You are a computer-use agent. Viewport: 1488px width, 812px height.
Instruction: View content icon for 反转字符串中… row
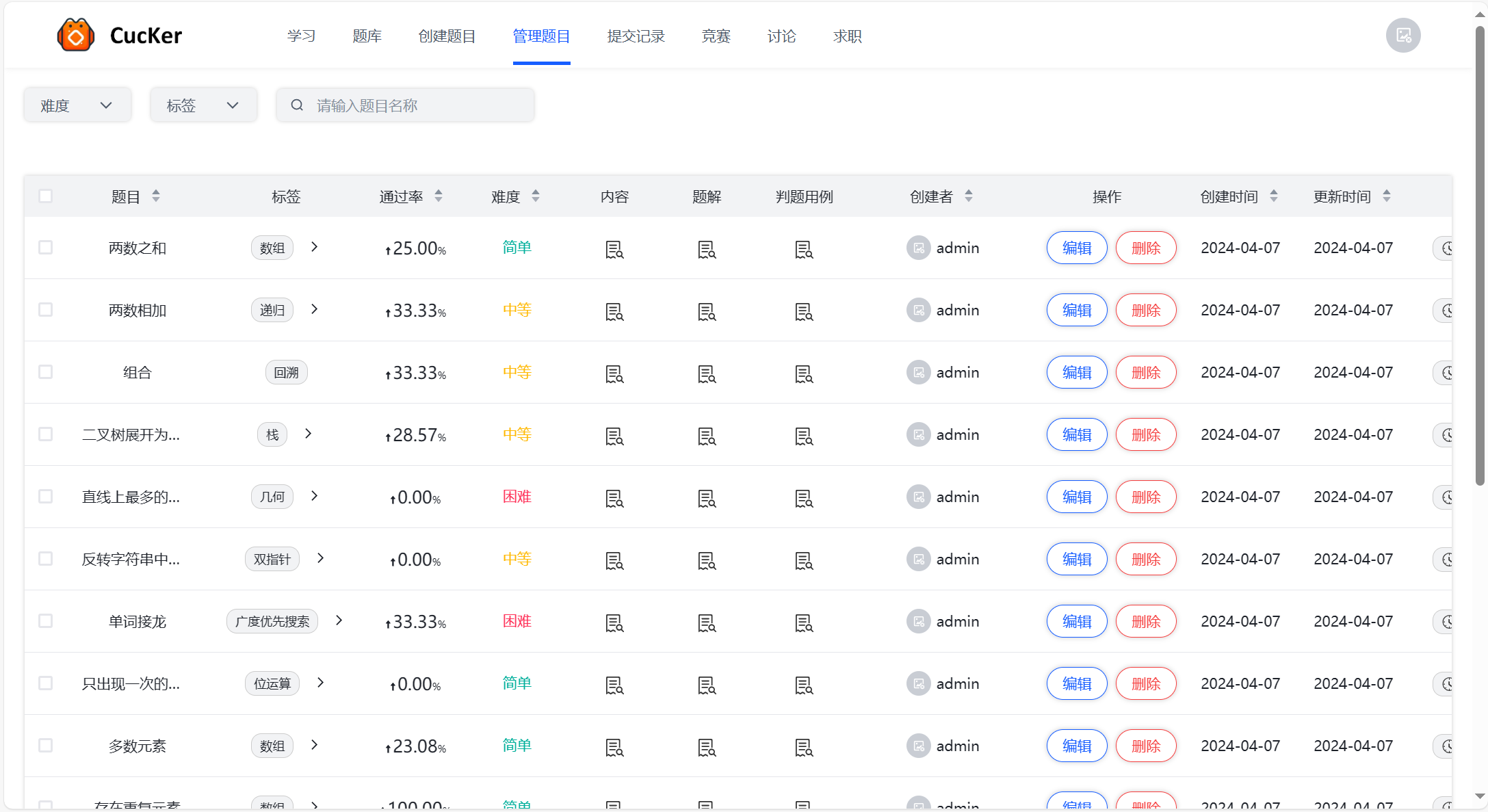(x=614, y=560)
